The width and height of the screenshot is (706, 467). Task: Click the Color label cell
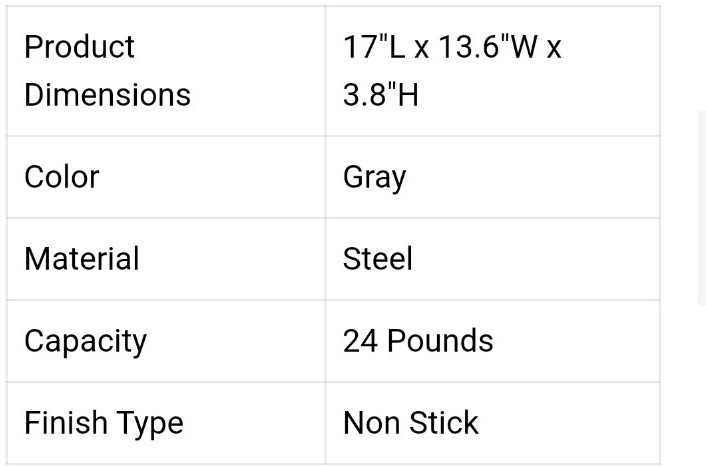pos(166,177)
